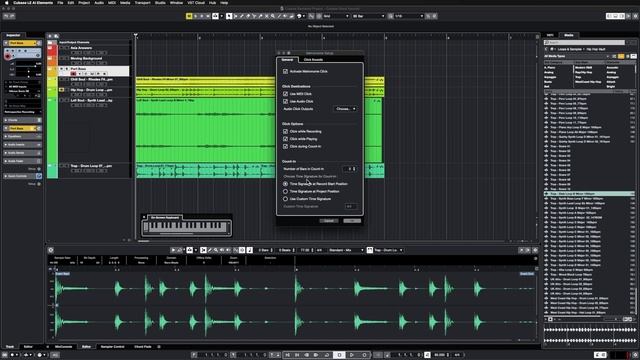Viewport: 640px width, 360px height.
Task: Open the Studio menu
Action: click(x=160, y=3)
